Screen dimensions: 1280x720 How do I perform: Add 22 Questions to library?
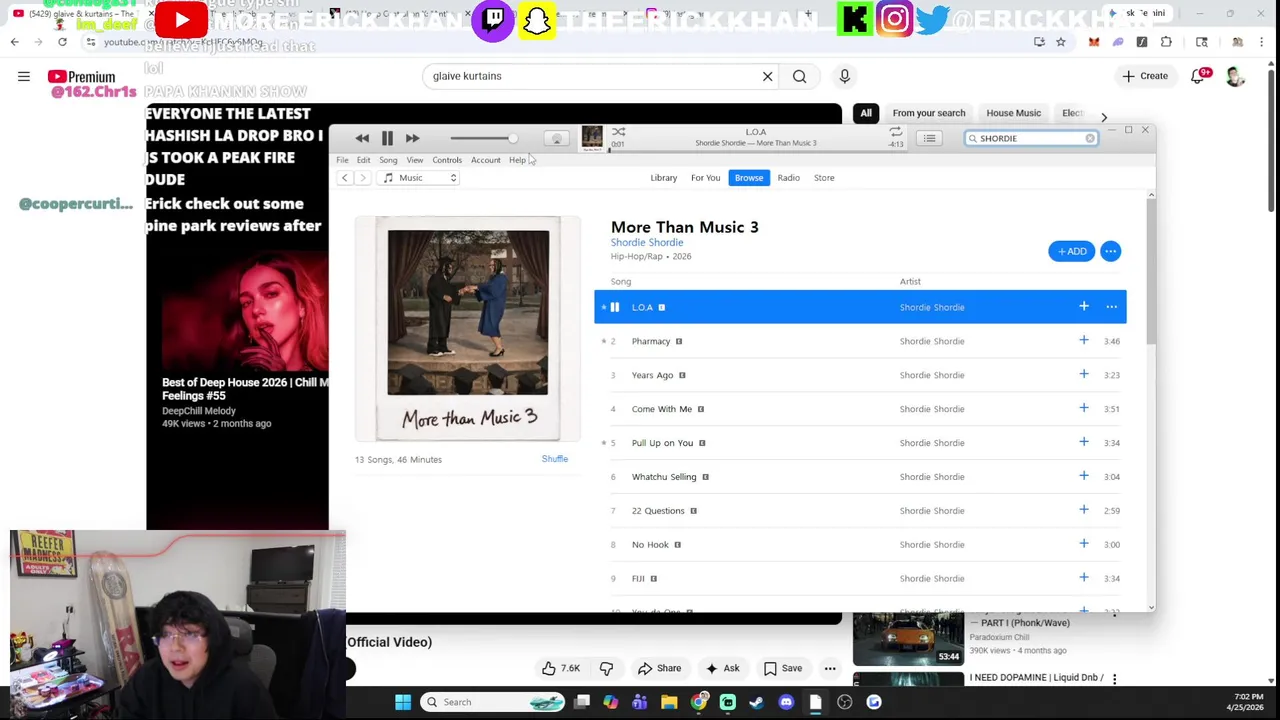1084,510
